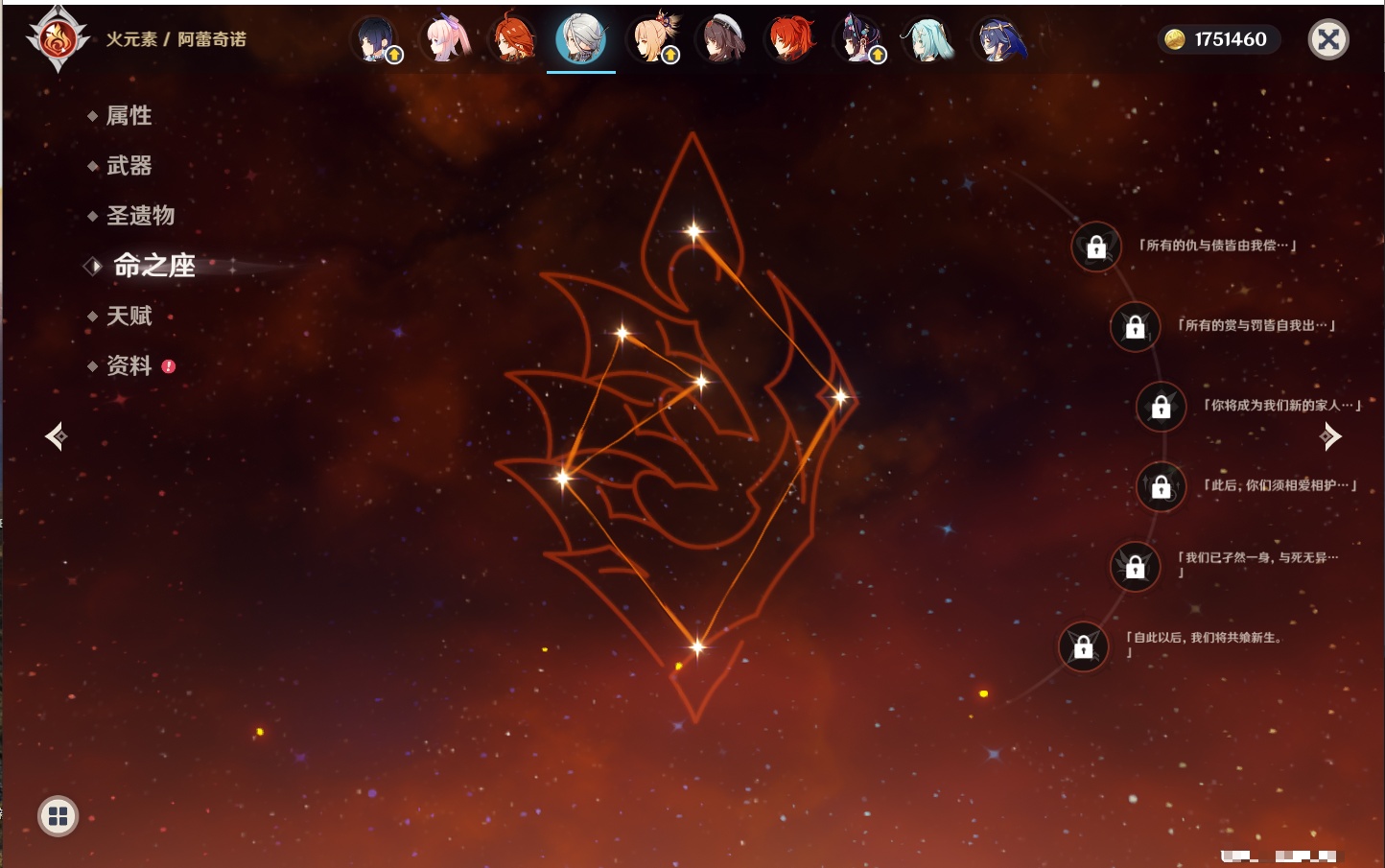Screen dimensions: 1385x868
Task: Open the 资料 profile menu
Action: [129, 365]
